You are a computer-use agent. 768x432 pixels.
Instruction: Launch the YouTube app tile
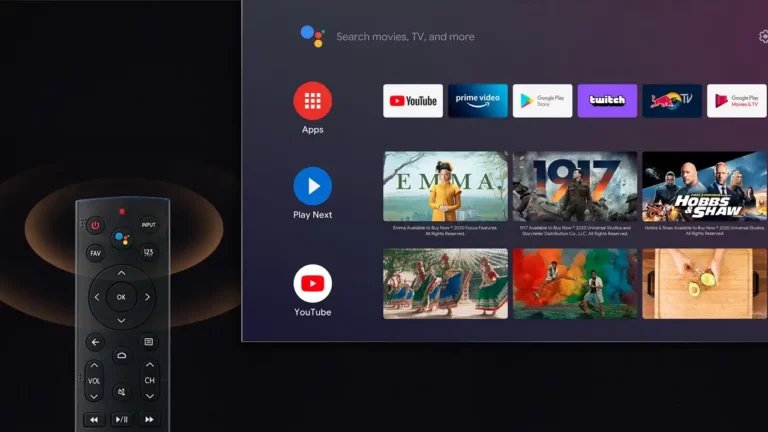(413, 101)
